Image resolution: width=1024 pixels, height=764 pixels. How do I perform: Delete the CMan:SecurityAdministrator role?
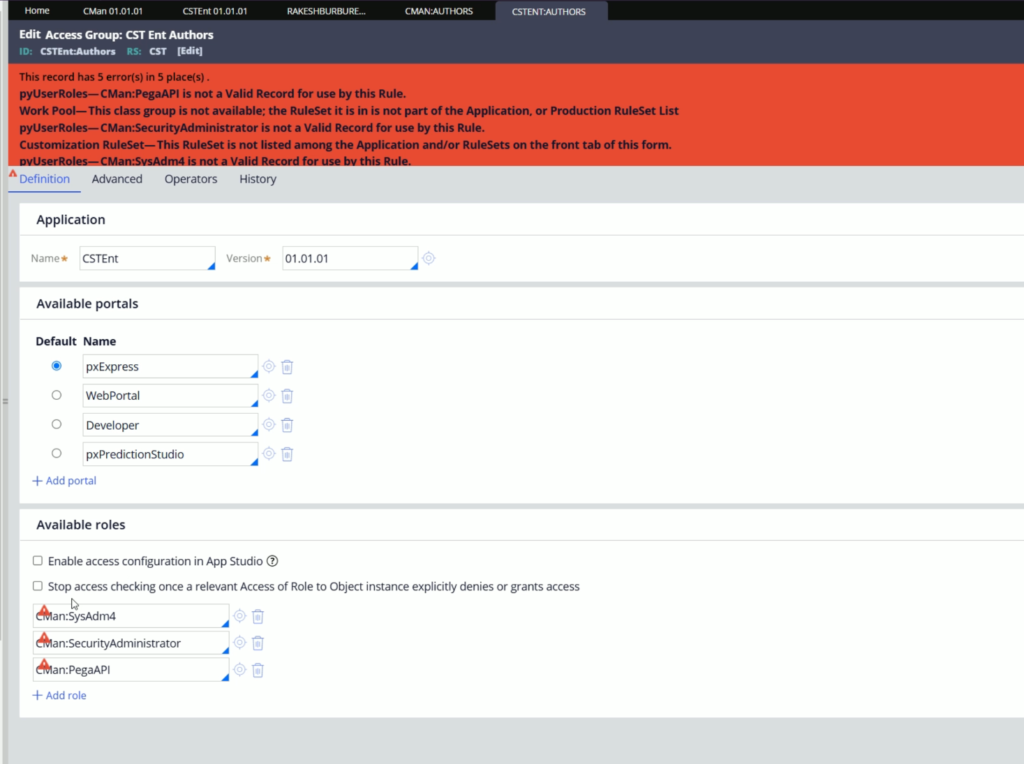[x=258, y=643]
